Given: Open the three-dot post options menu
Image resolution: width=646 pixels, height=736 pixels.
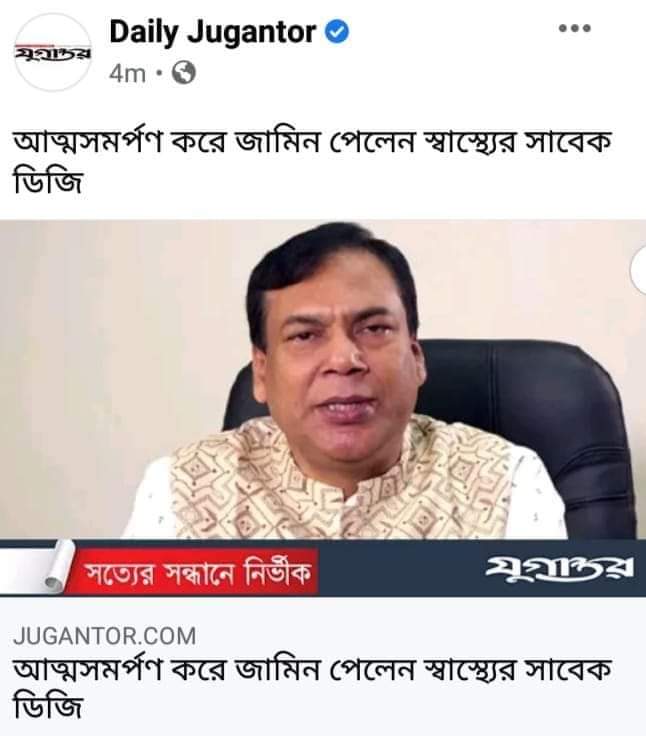Looking at the screenshot, I should [575, 28].
